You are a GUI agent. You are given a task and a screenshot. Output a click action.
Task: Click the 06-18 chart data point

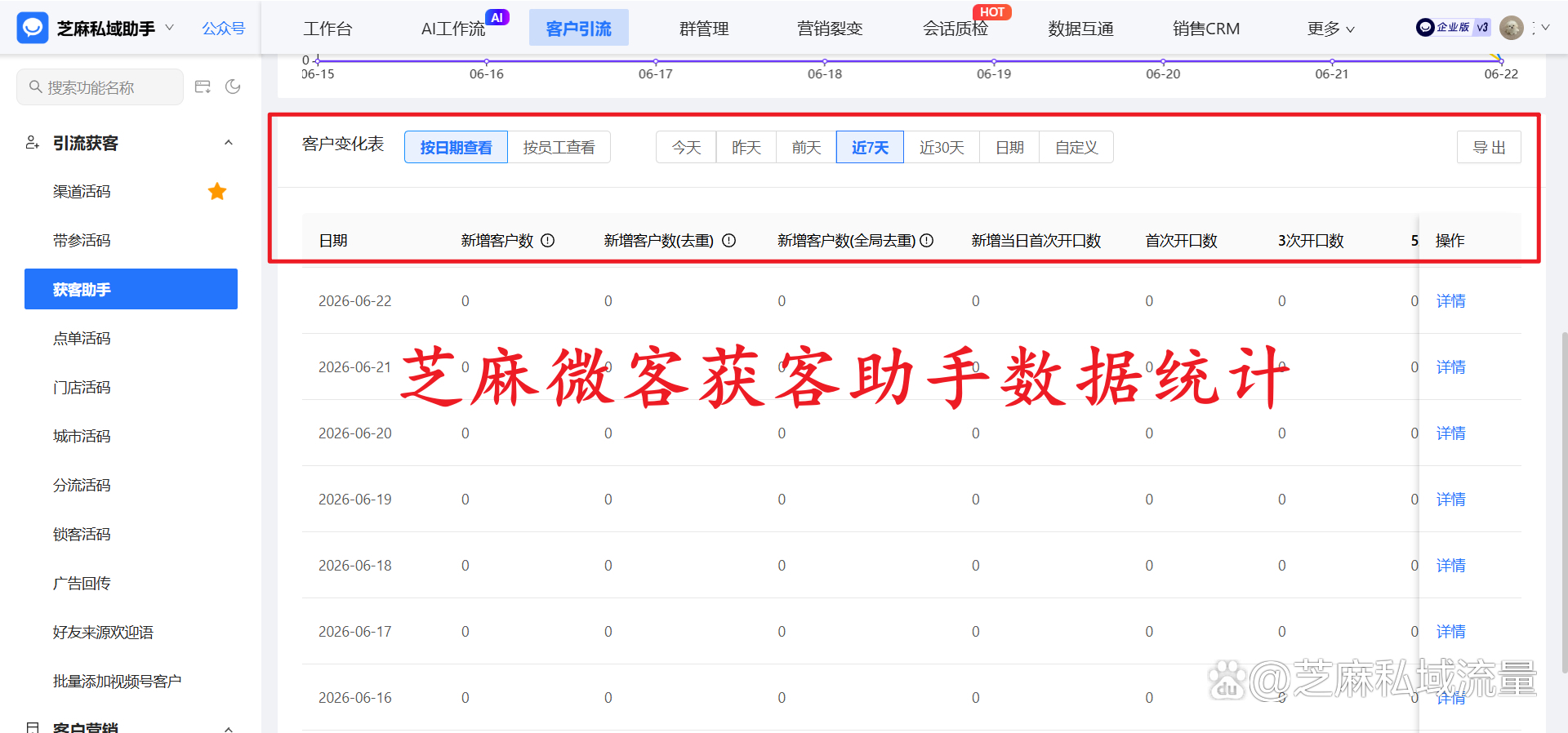825,61
